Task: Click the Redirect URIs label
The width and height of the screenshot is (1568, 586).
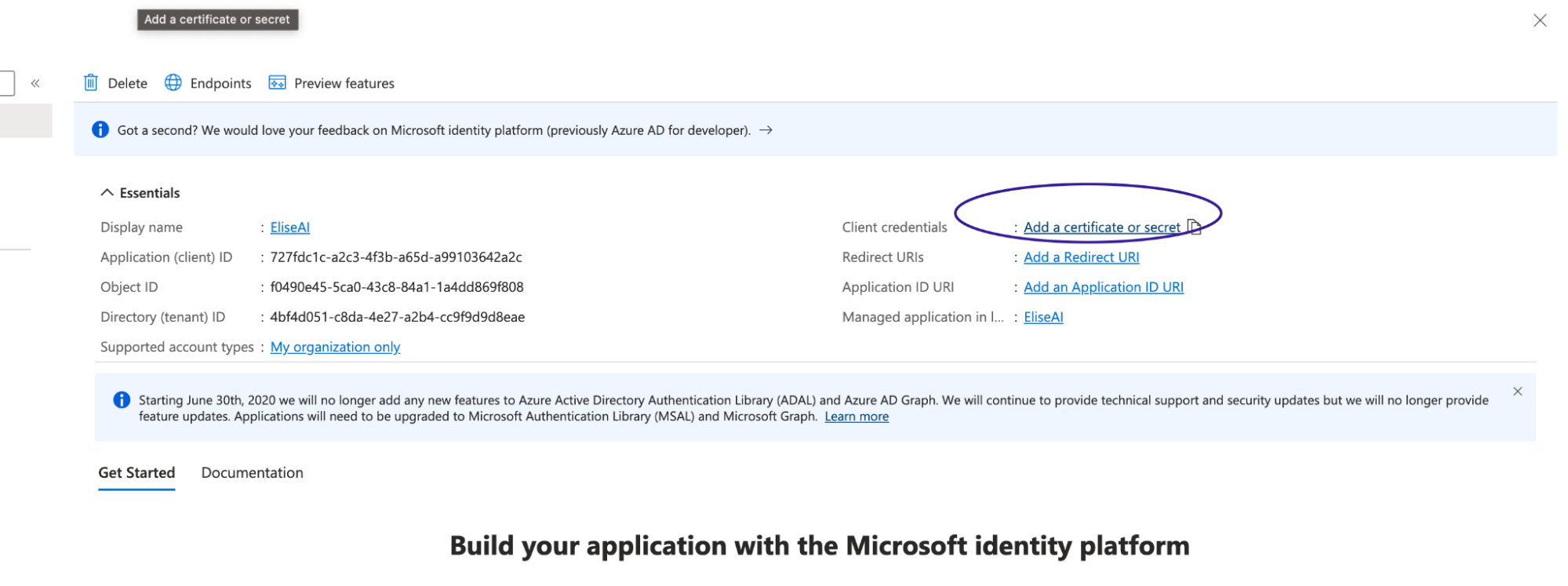Action: click(x=883, y=257)
